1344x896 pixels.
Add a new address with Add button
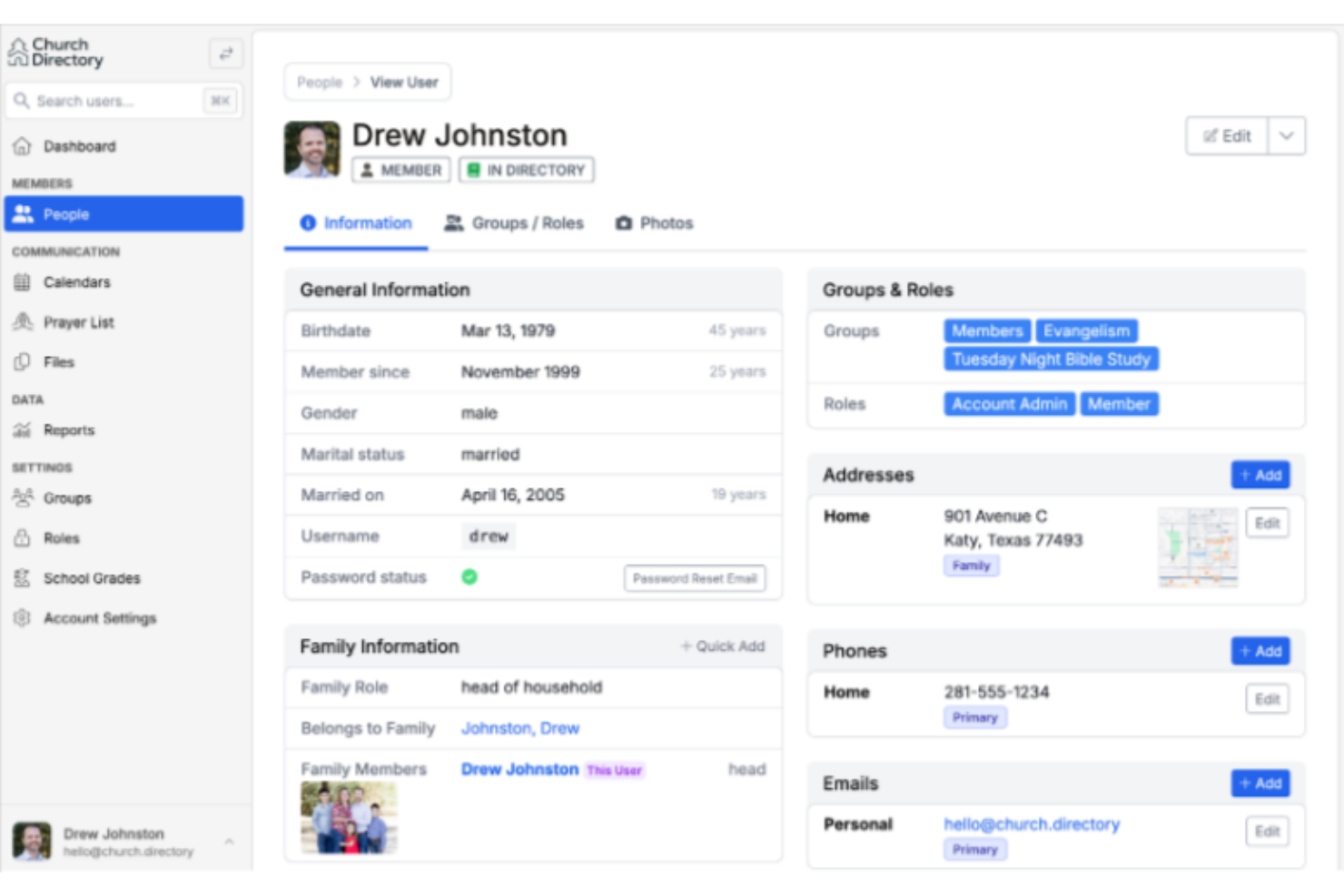1260,475
